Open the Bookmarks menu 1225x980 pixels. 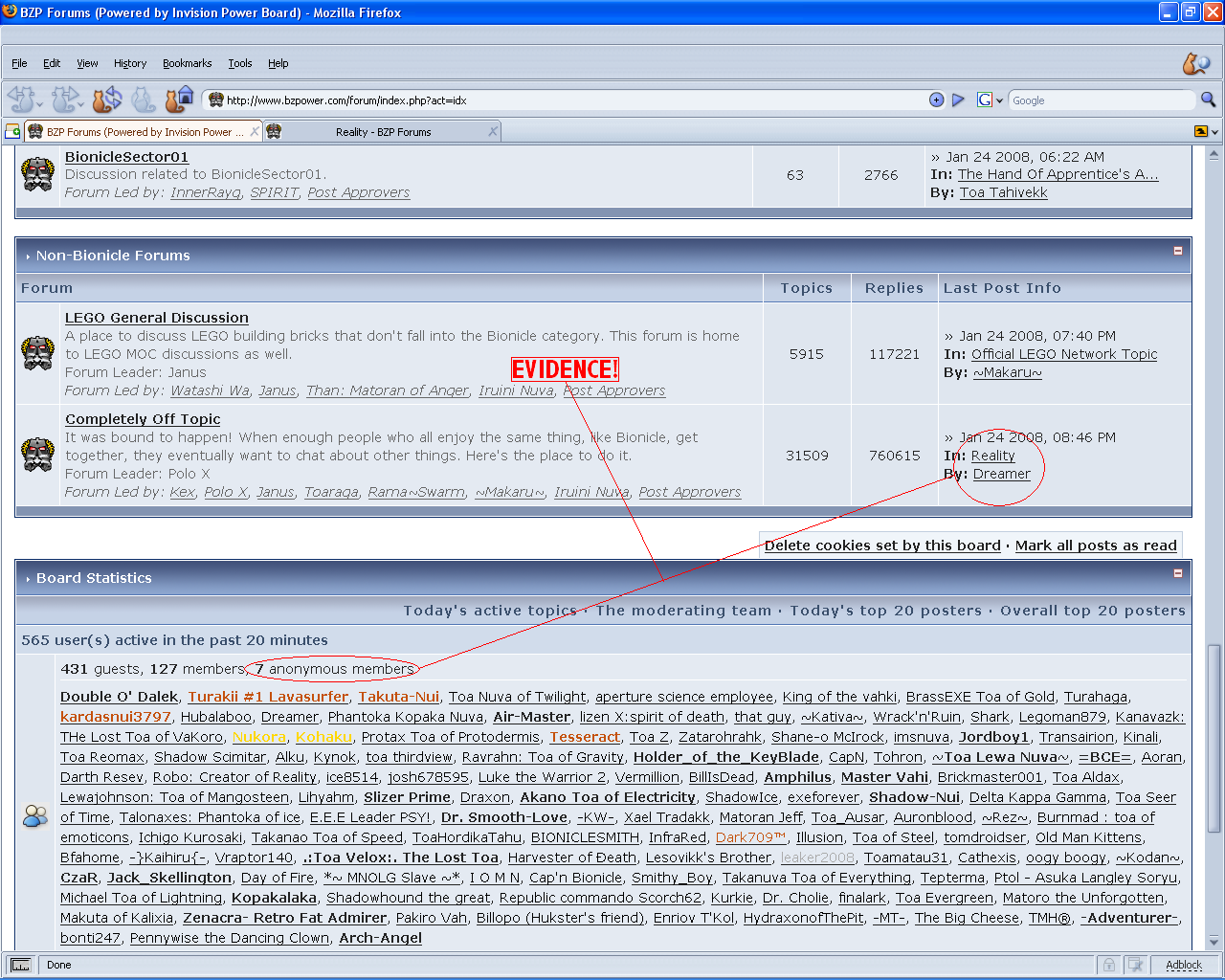point(188,63)
